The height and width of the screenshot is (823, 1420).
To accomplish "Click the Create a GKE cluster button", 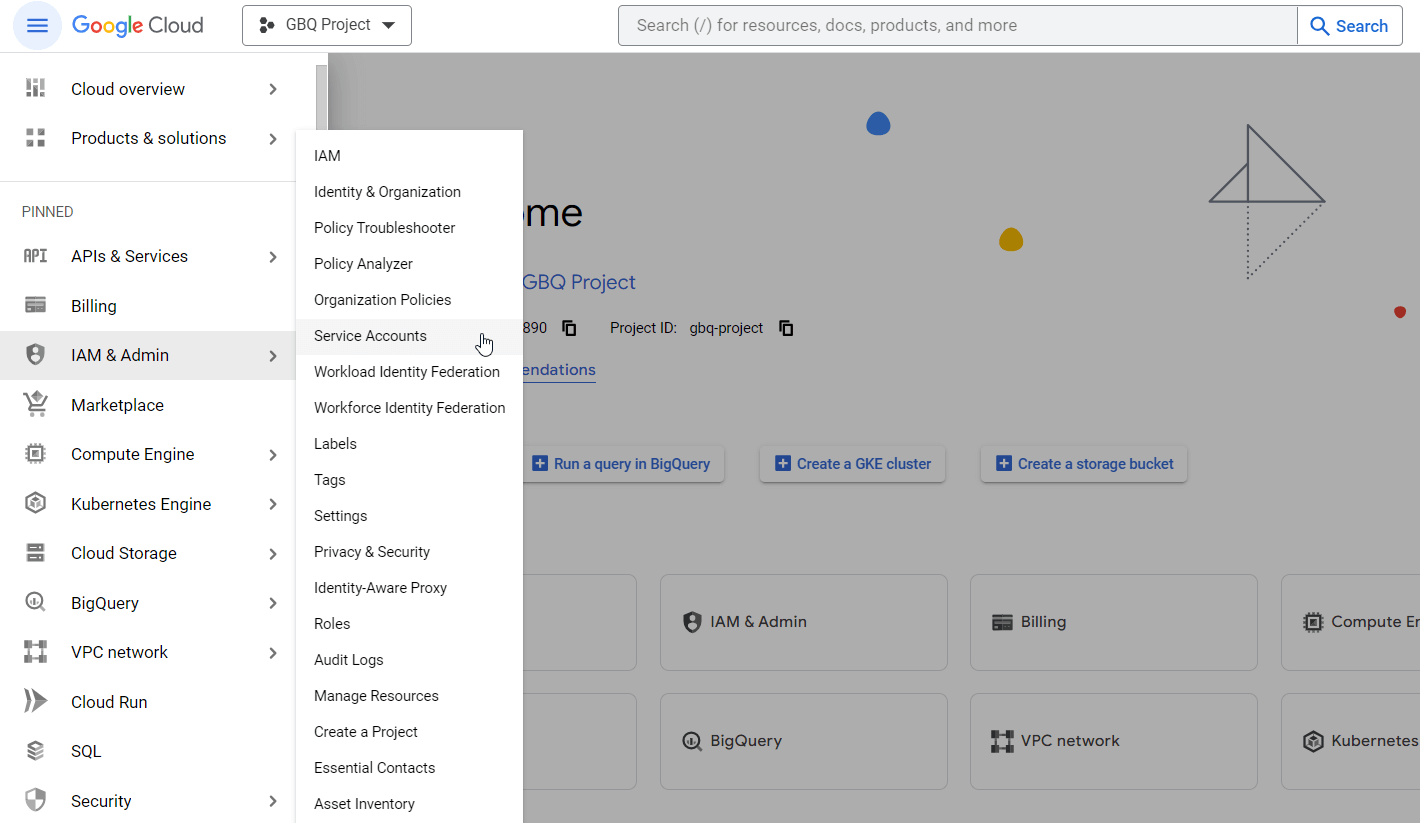I will [852, 464].
